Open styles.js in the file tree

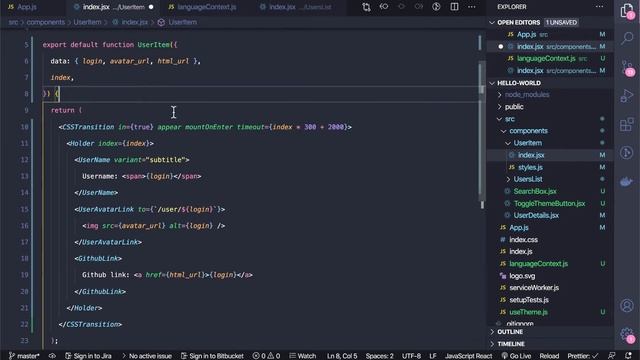530,167
